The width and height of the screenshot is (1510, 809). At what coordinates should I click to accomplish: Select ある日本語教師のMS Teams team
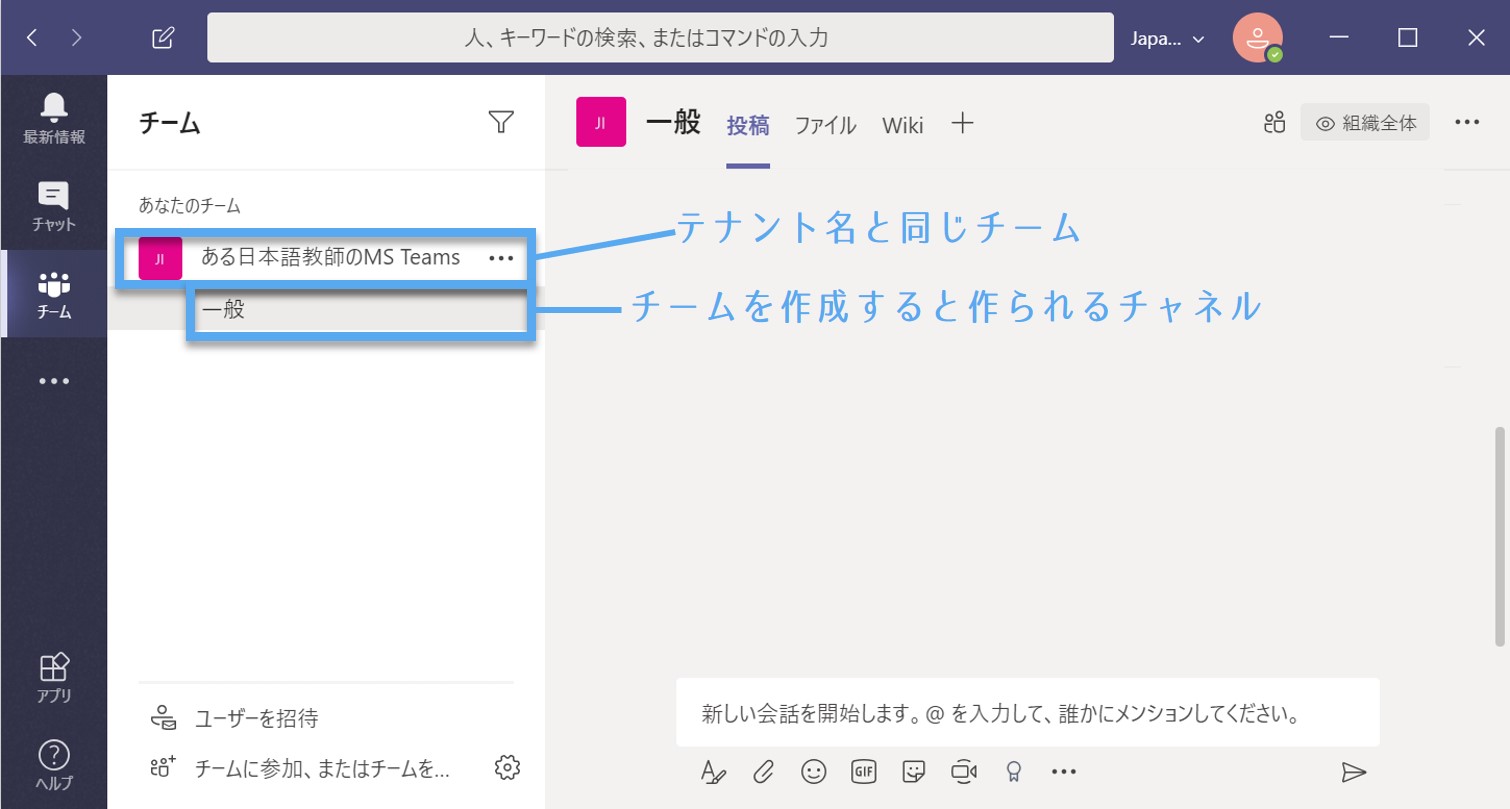pyautogui.click(x=330, y=258)
